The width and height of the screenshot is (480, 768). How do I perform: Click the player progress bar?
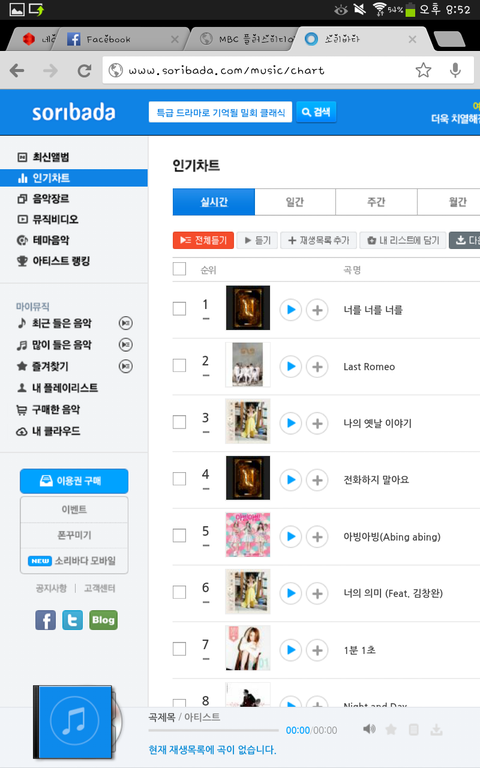tap(214, 730)
